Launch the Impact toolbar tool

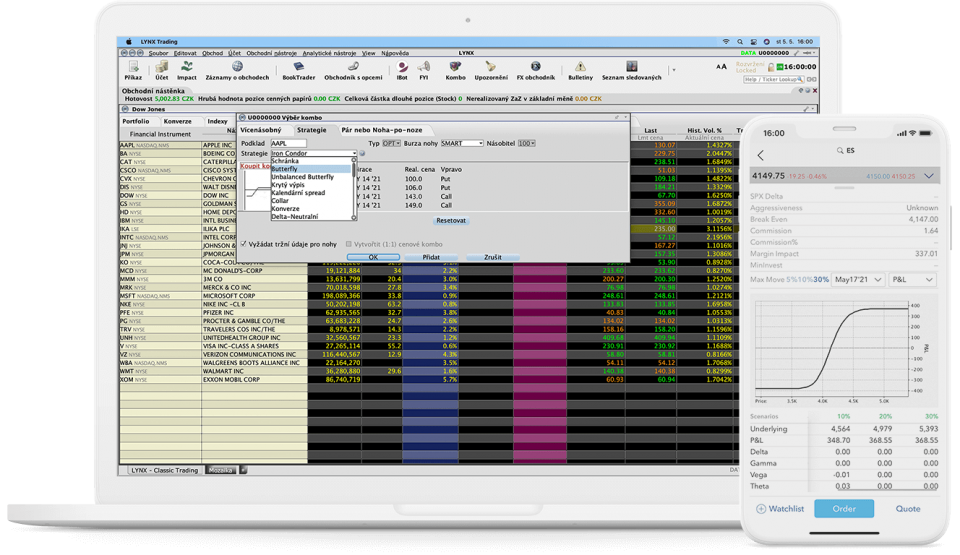tap(187, 70)
